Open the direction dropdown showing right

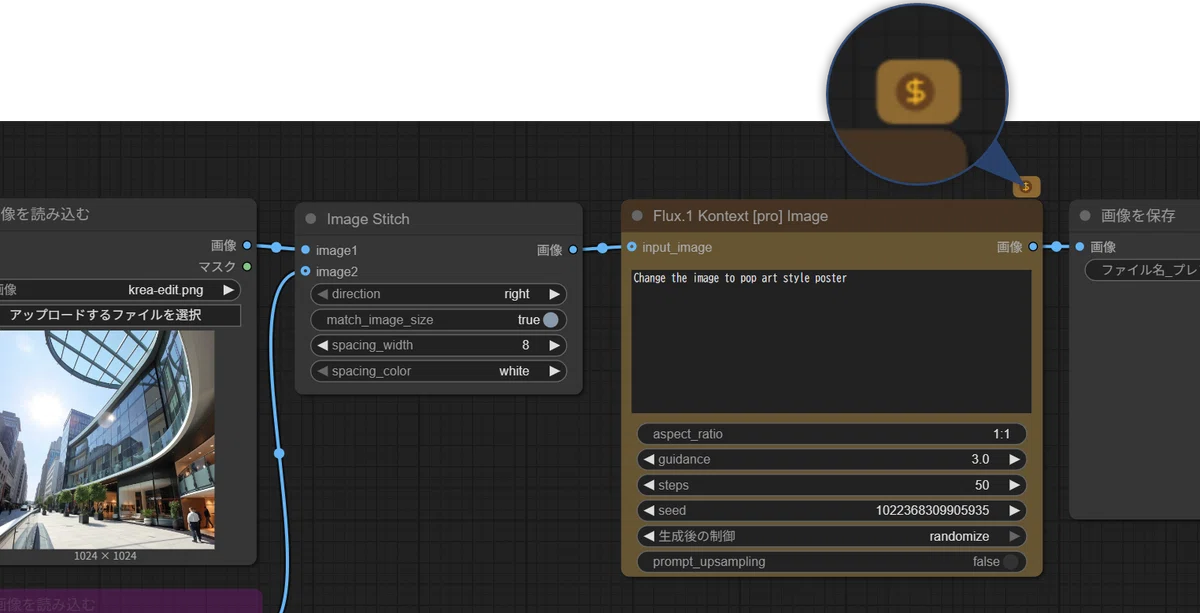point(439,294)
